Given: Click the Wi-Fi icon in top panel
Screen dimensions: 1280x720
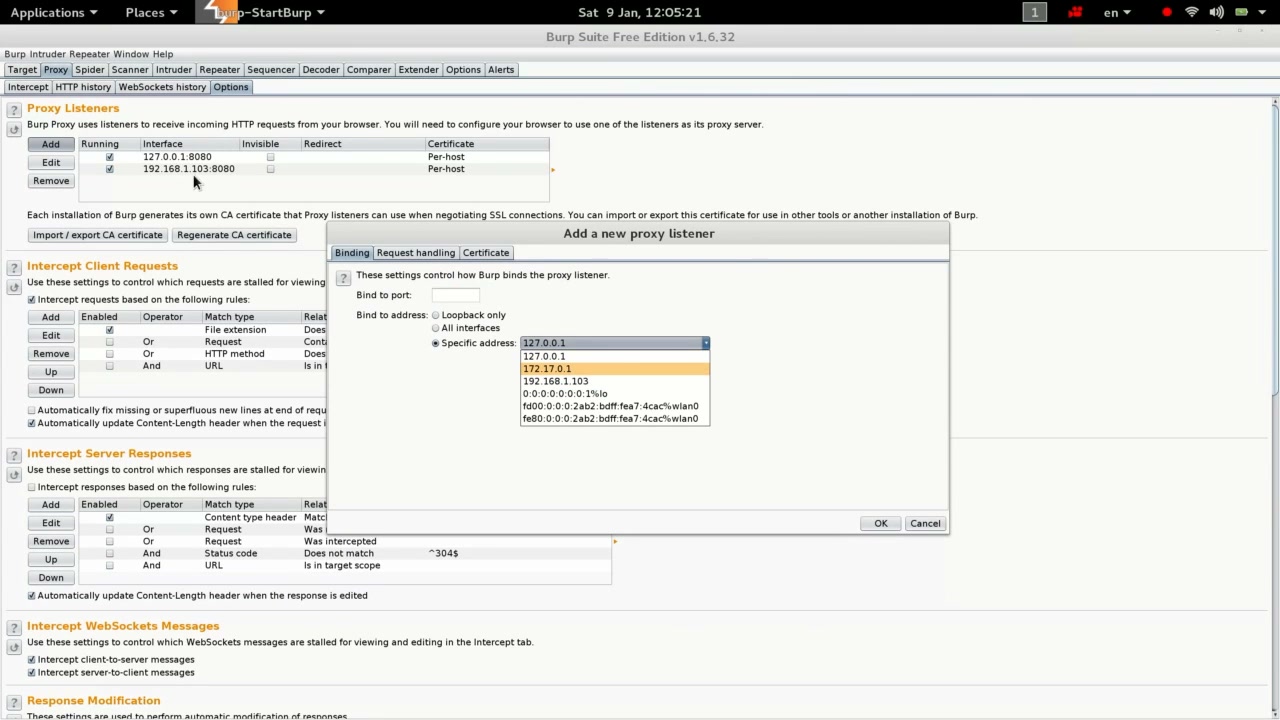Looking at the screenshot, I should pyautogui.click(x=1192, y=12).
